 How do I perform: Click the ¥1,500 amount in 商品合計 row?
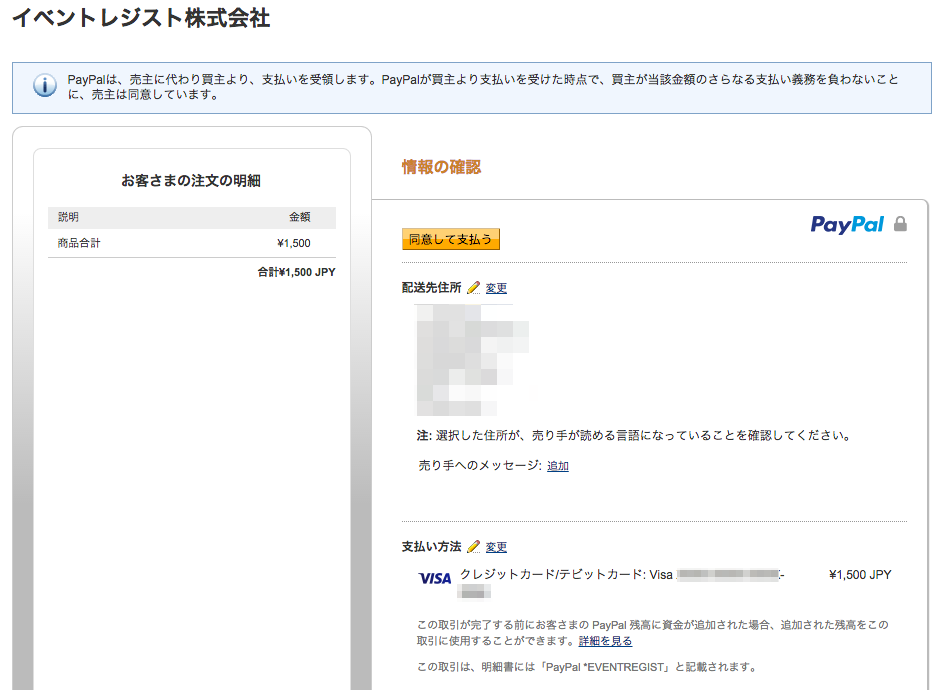294,243
